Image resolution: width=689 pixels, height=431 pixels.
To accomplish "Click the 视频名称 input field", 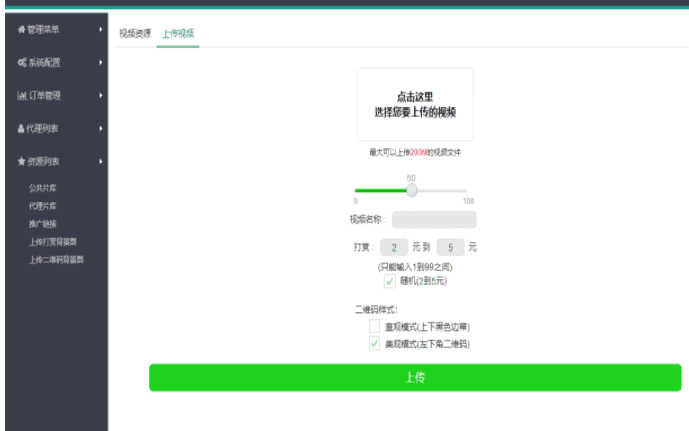I will (434, 219).
